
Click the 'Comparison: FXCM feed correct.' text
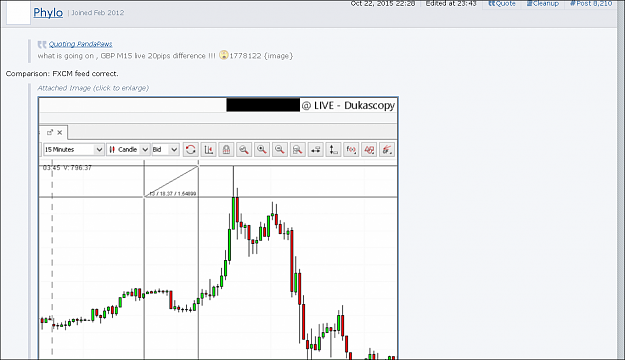point(62,74)
